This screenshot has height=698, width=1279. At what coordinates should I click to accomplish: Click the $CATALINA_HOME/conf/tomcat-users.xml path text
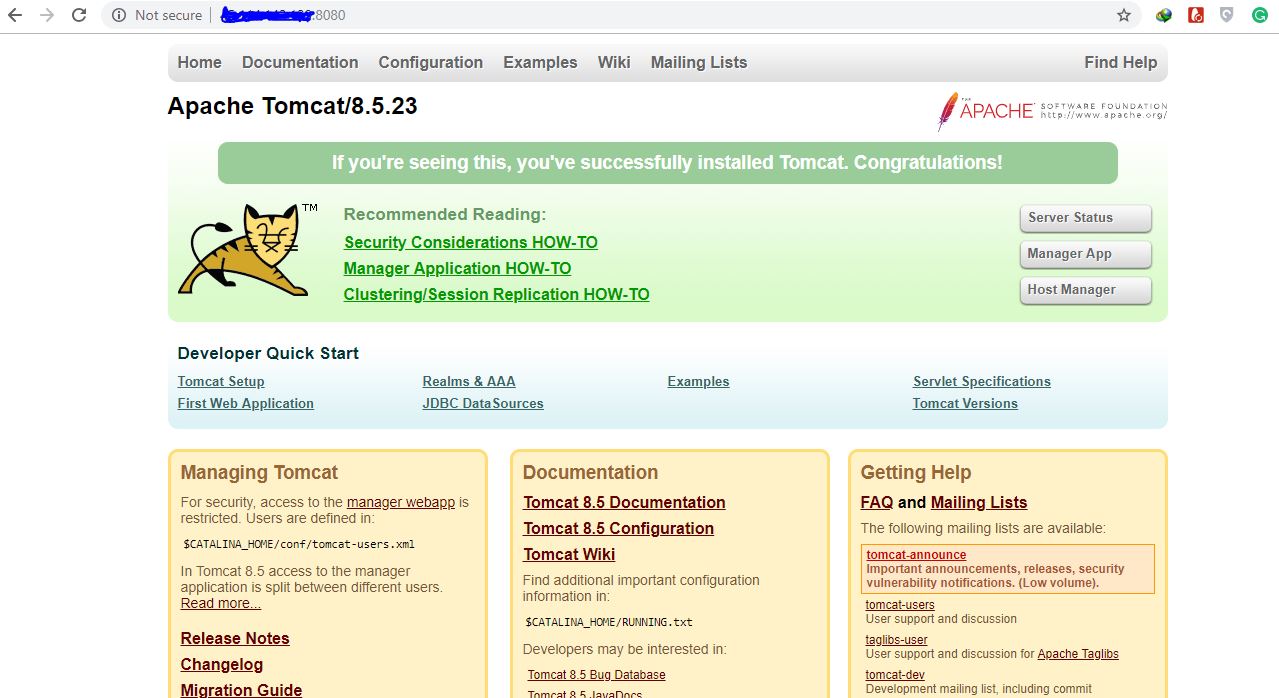point(299,545)
